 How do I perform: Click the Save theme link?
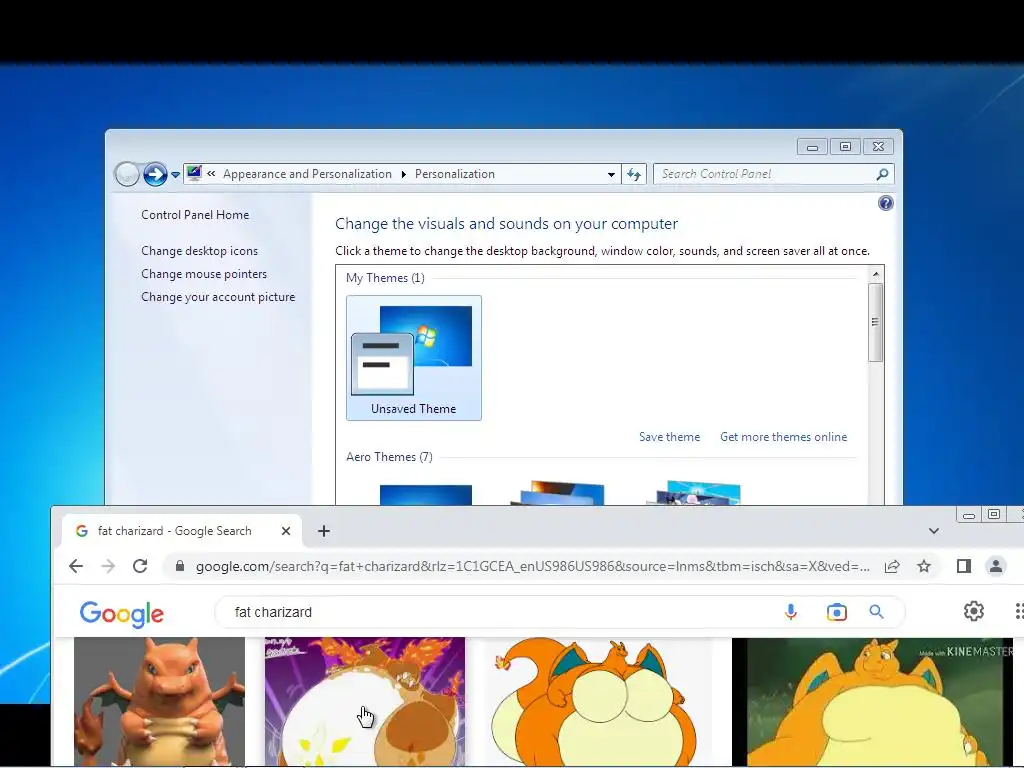(x=669, y=437)
